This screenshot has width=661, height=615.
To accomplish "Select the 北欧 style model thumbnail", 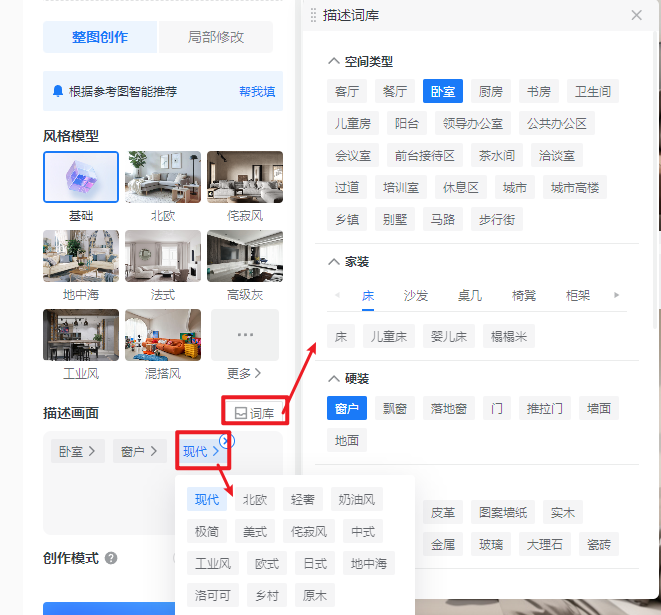I will pos(163,177).
